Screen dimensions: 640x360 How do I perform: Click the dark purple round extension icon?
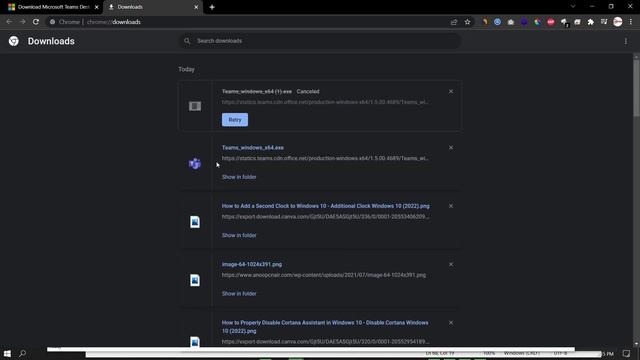click(524, 22)
